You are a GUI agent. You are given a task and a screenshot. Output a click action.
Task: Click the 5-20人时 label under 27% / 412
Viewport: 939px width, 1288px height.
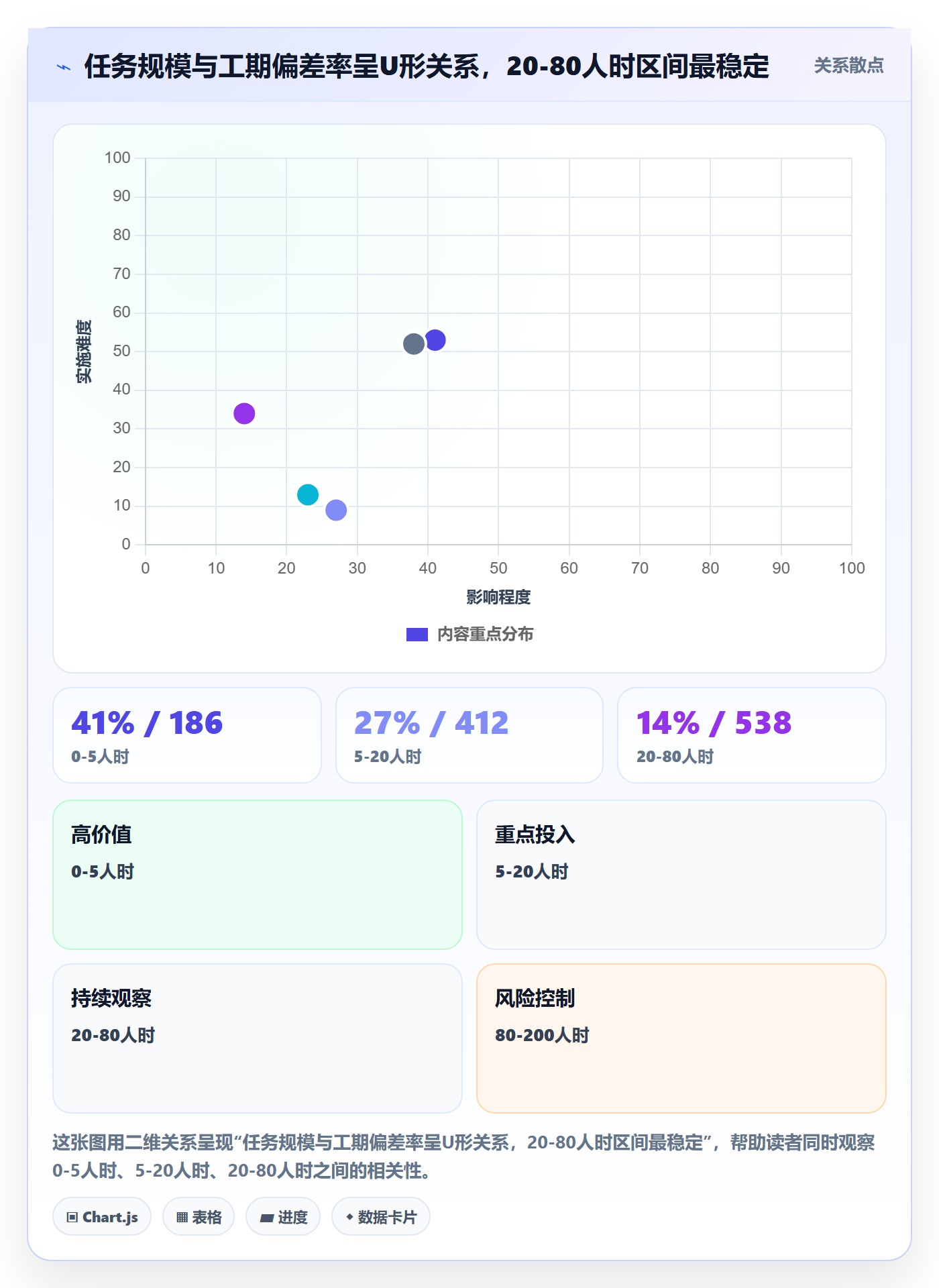click(x=388, y=757)
